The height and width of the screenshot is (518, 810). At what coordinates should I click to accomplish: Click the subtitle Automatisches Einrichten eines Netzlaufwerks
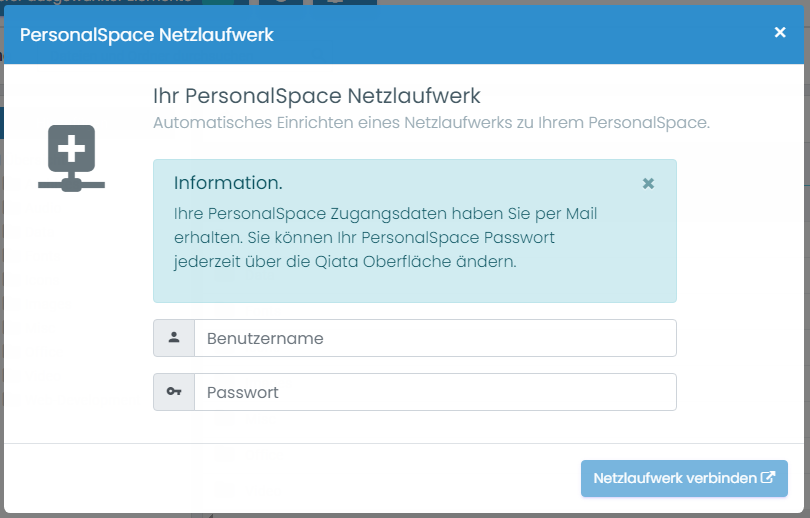click(431, 123)
